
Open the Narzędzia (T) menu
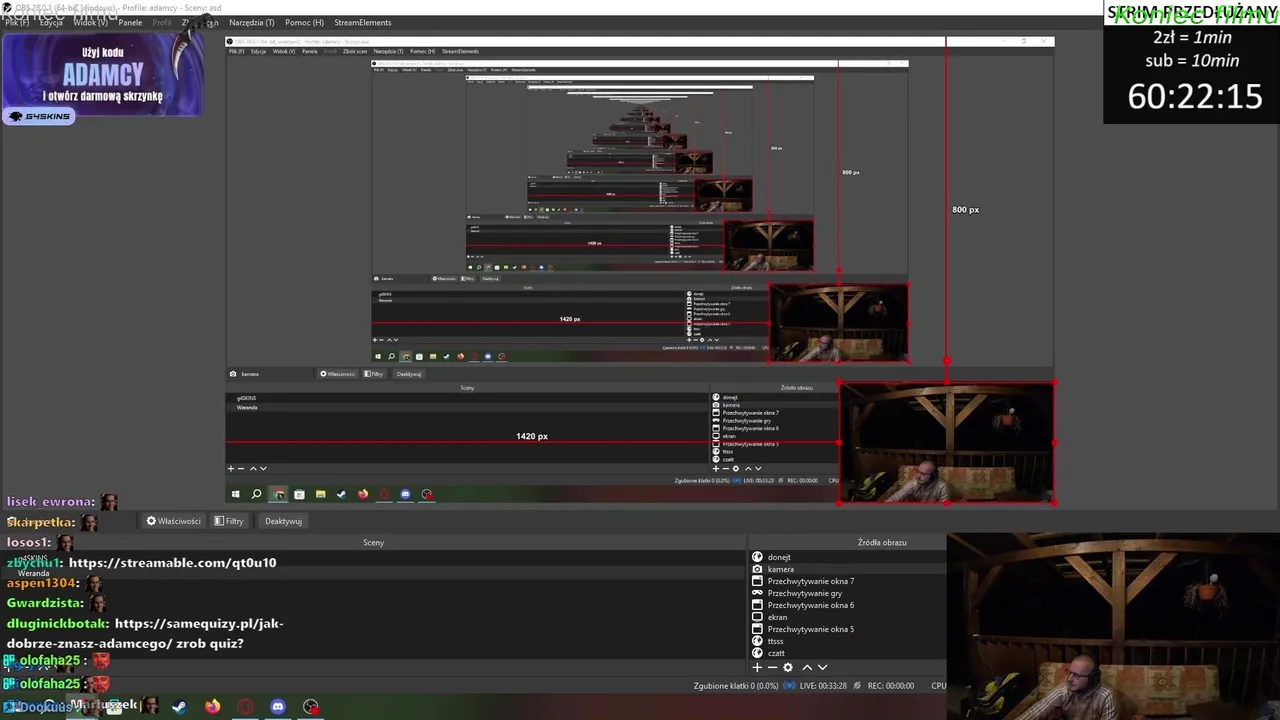pos(252,22)
